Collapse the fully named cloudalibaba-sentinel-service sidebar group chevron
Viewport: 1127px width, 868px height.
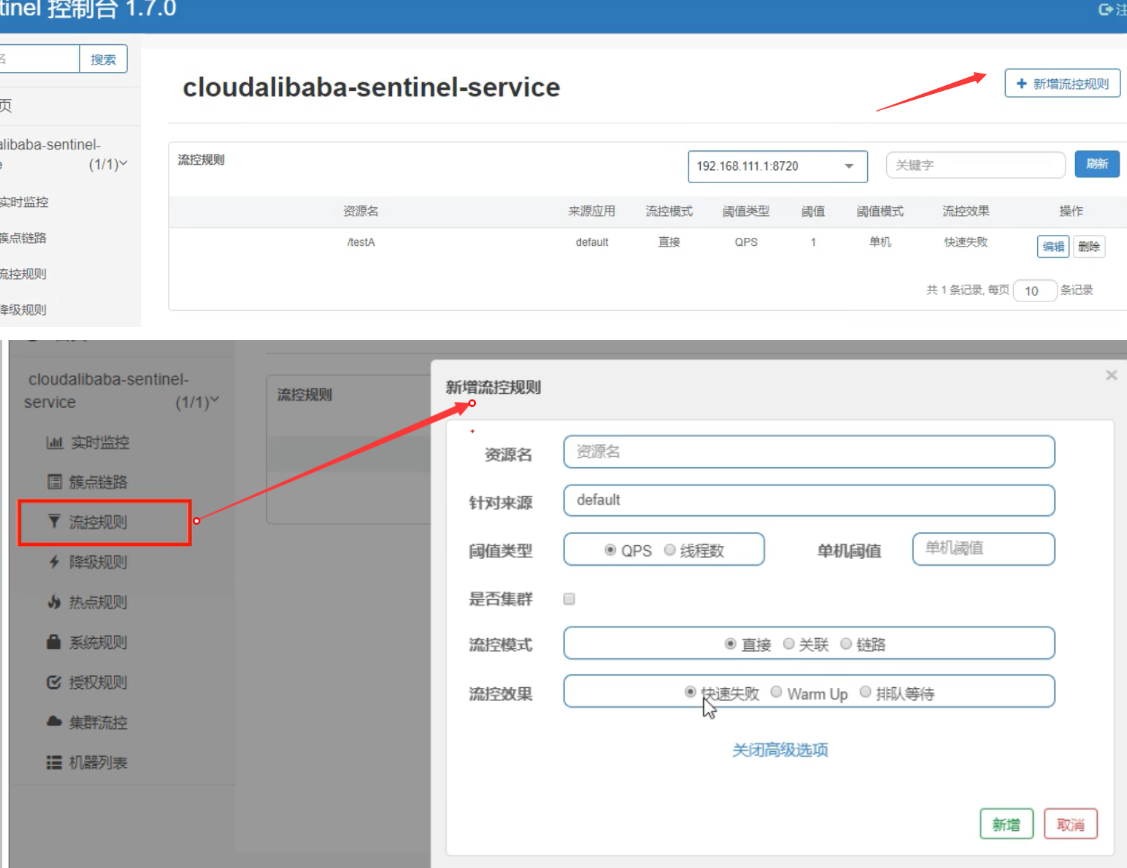214,400
